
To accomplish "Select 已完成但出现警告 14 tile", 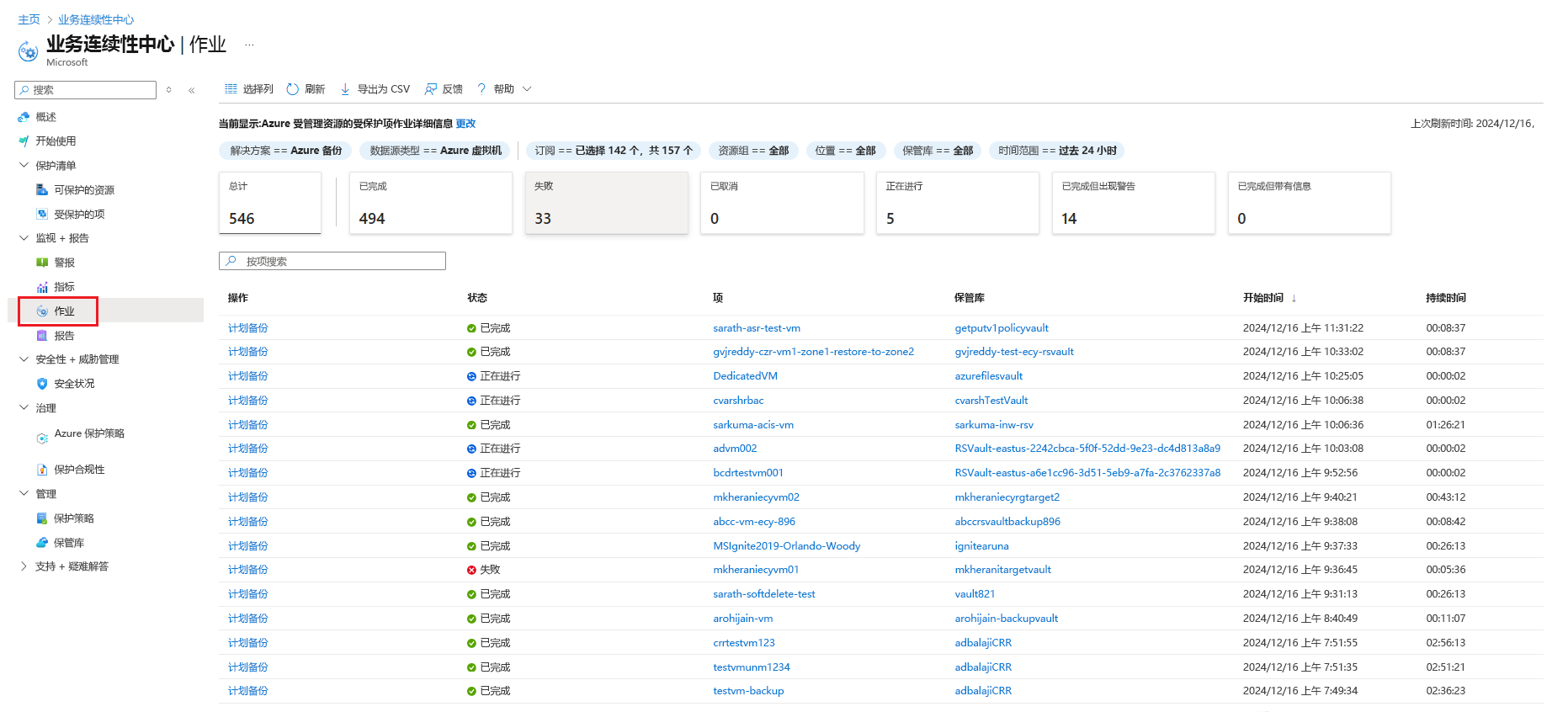I will [1134, 203].
